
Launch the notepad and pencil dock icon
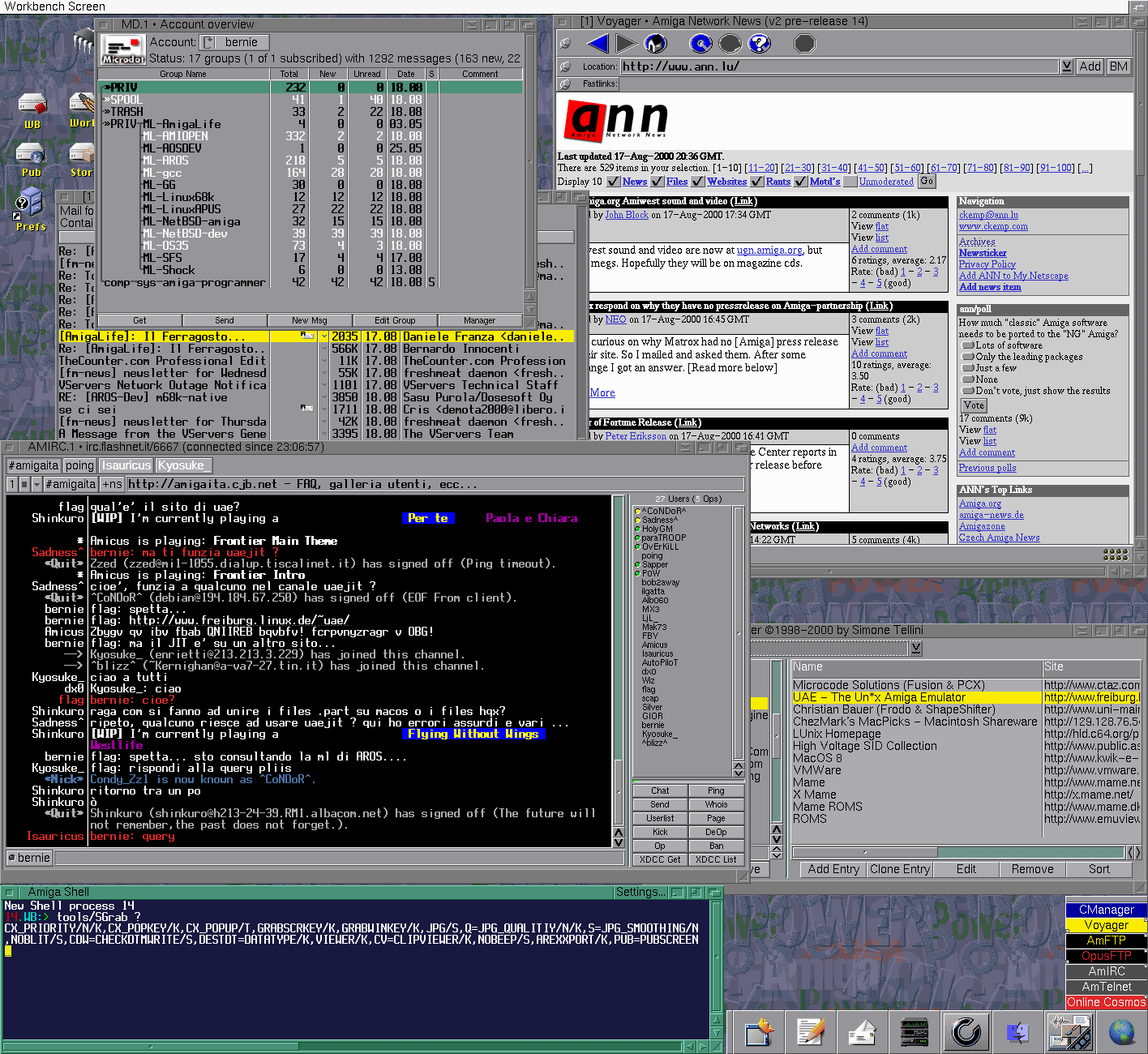coord(811,1032)
